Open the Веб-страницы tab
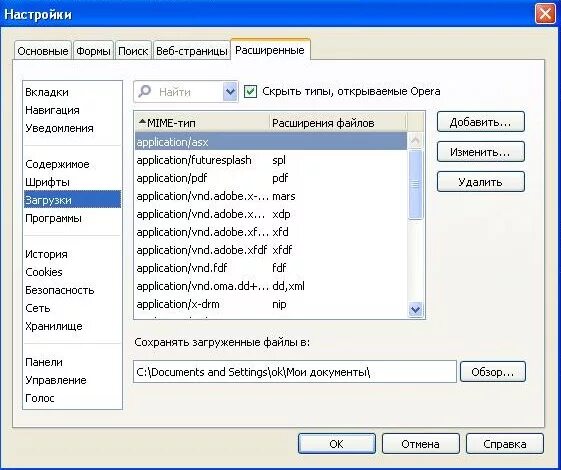 [x=192, y=51]
